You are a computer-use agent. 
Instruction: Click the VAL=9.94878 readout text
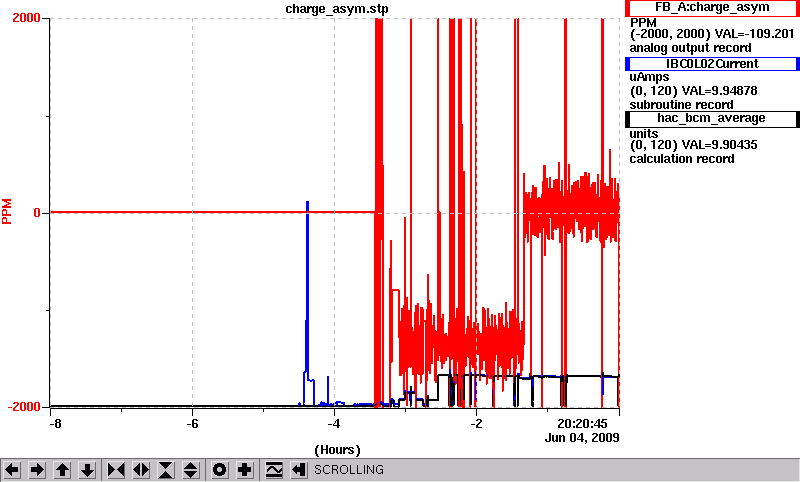click(x=719, y=91)
